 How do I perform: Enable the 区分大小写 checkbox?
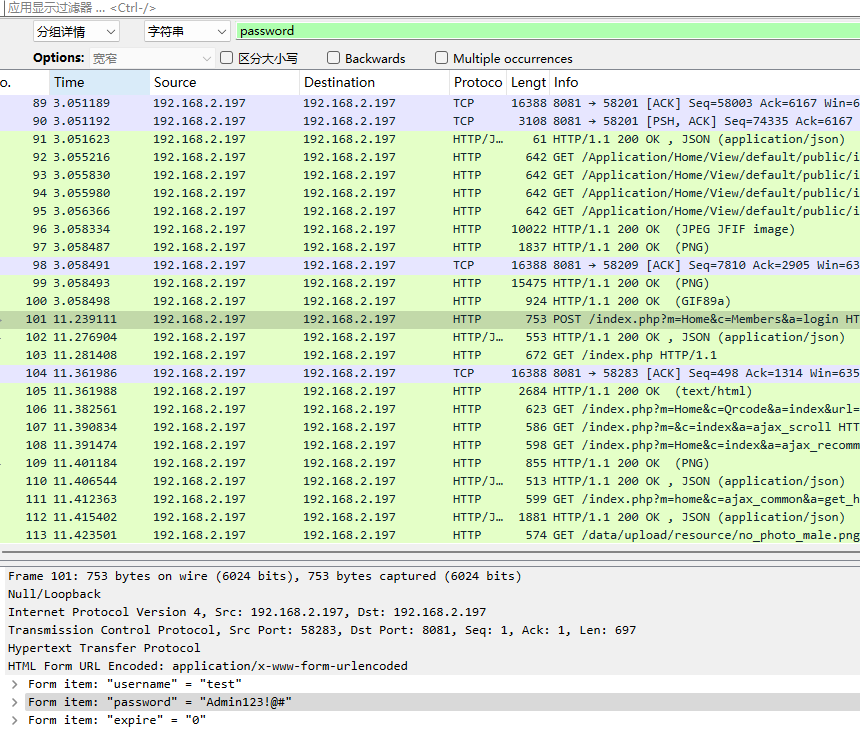(x=226, y=58)
